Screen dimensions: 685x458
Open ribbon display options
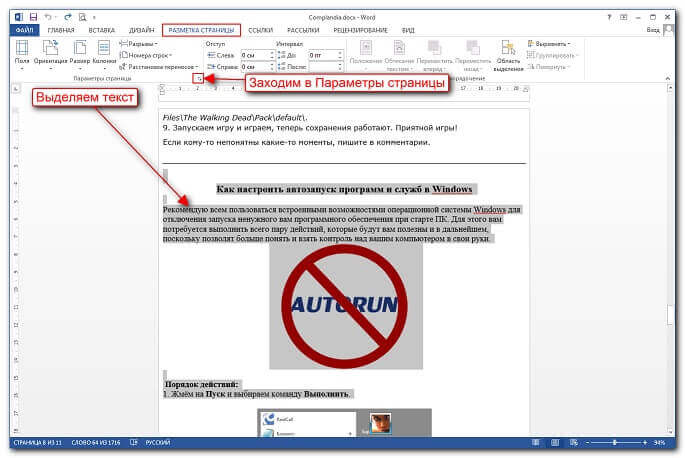623,17
